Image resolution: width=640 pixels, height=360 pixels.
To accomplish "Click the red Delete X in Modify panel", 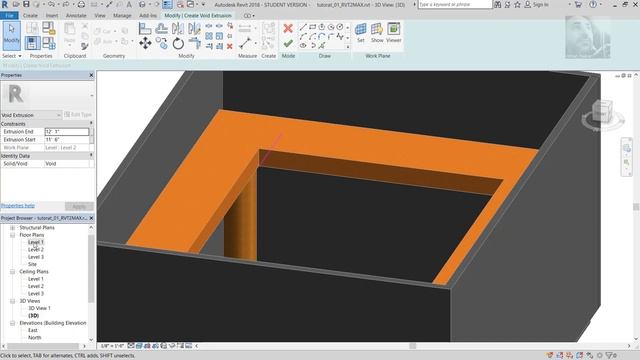I will pyautogui.click(x=230, y=47).
